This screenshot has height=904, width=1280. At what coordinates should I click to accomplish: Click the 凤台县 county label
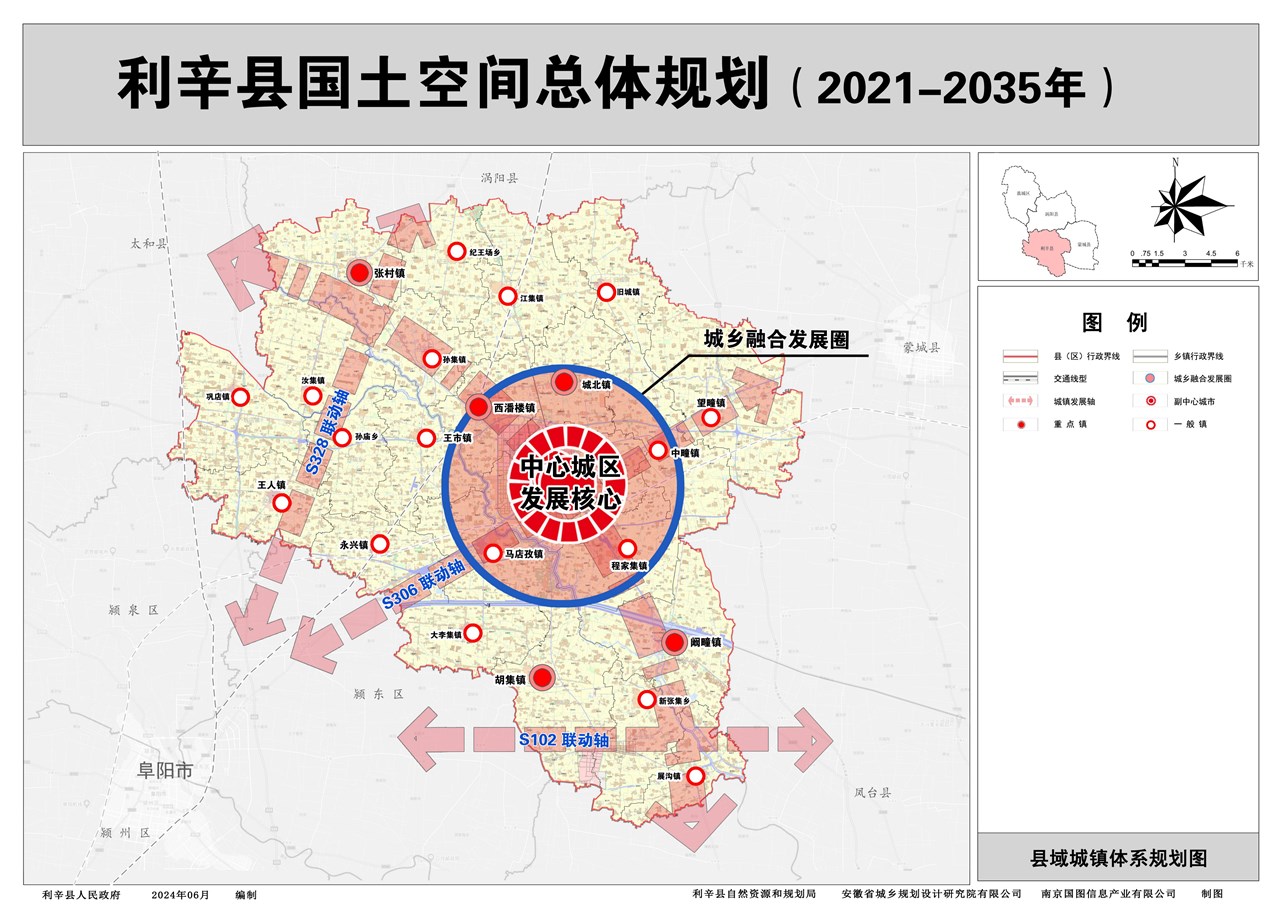[872, 792]
